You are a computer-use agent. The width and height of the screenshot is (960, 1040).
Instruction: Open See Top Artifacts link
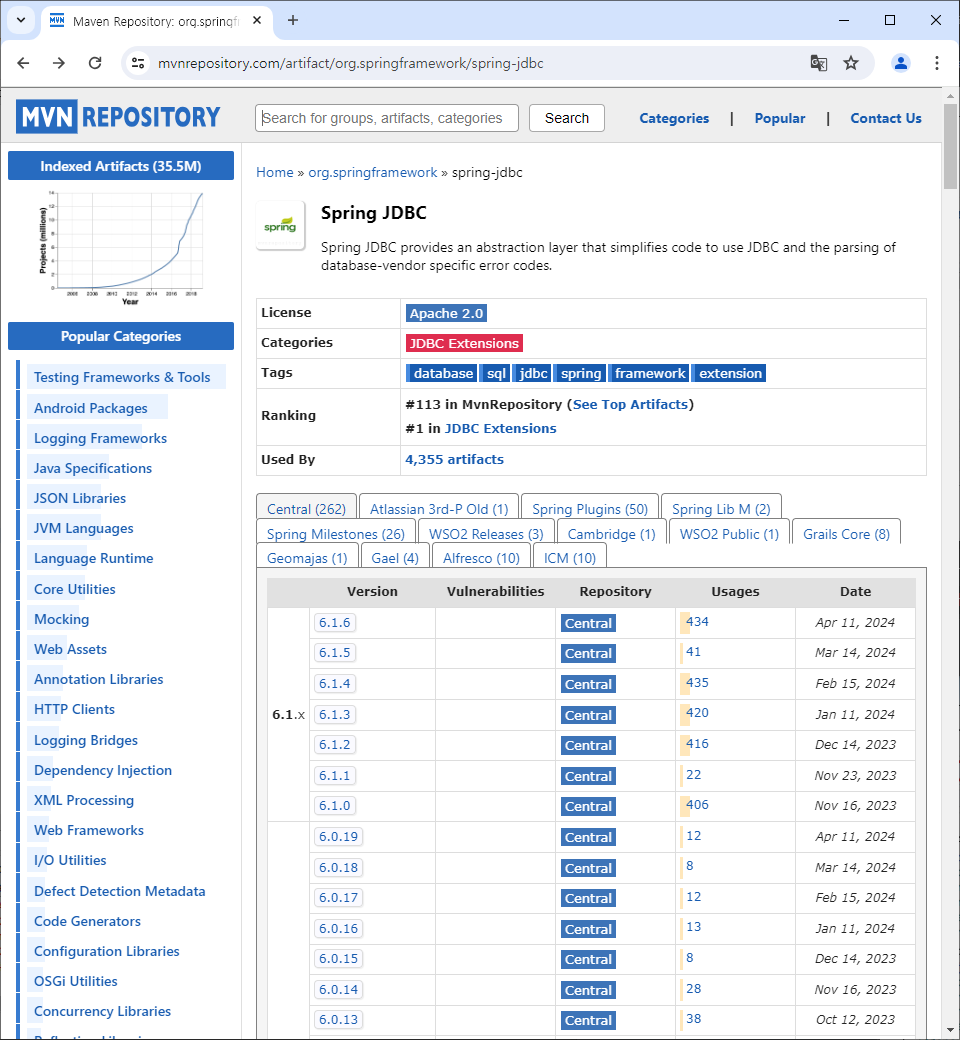(x=630, y=405)
